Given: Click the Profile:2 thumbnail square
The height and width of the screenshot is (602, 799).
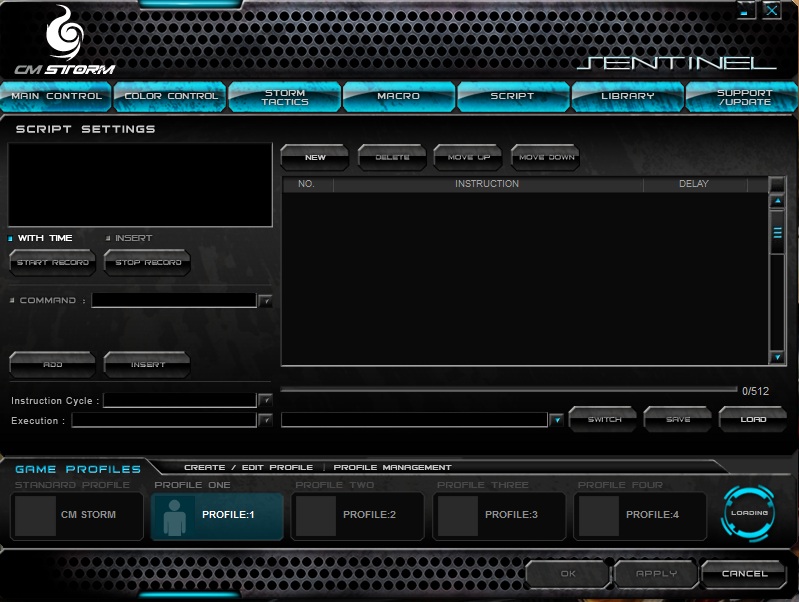Looking at the screenshot, I should pyautogui.click(x=315, y=516).
